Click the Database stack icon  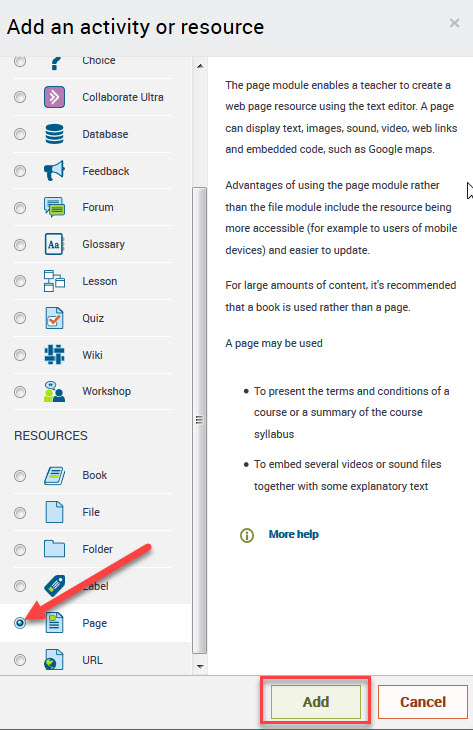[54, 134]
